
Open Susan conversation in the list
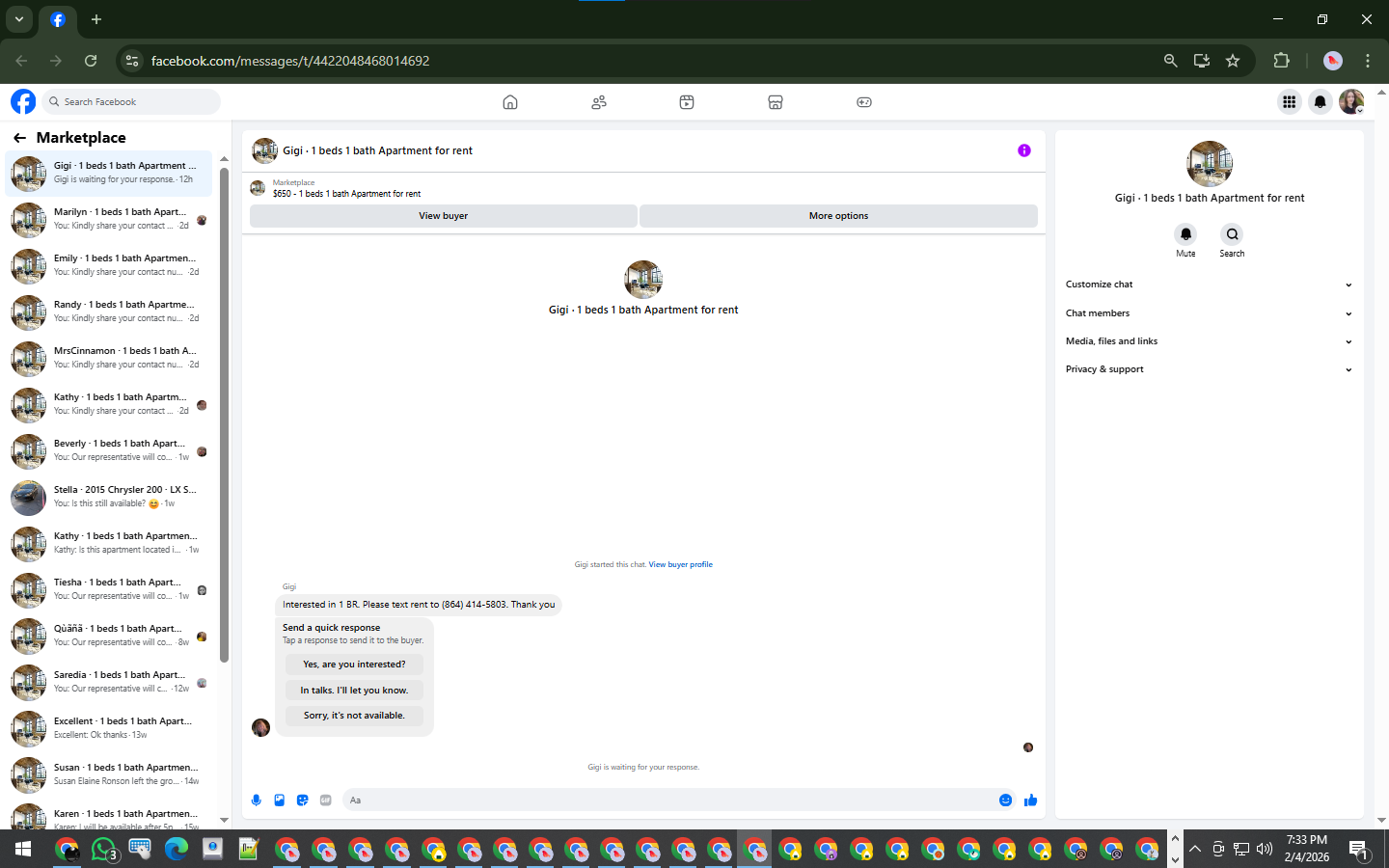tap(109, 774)
